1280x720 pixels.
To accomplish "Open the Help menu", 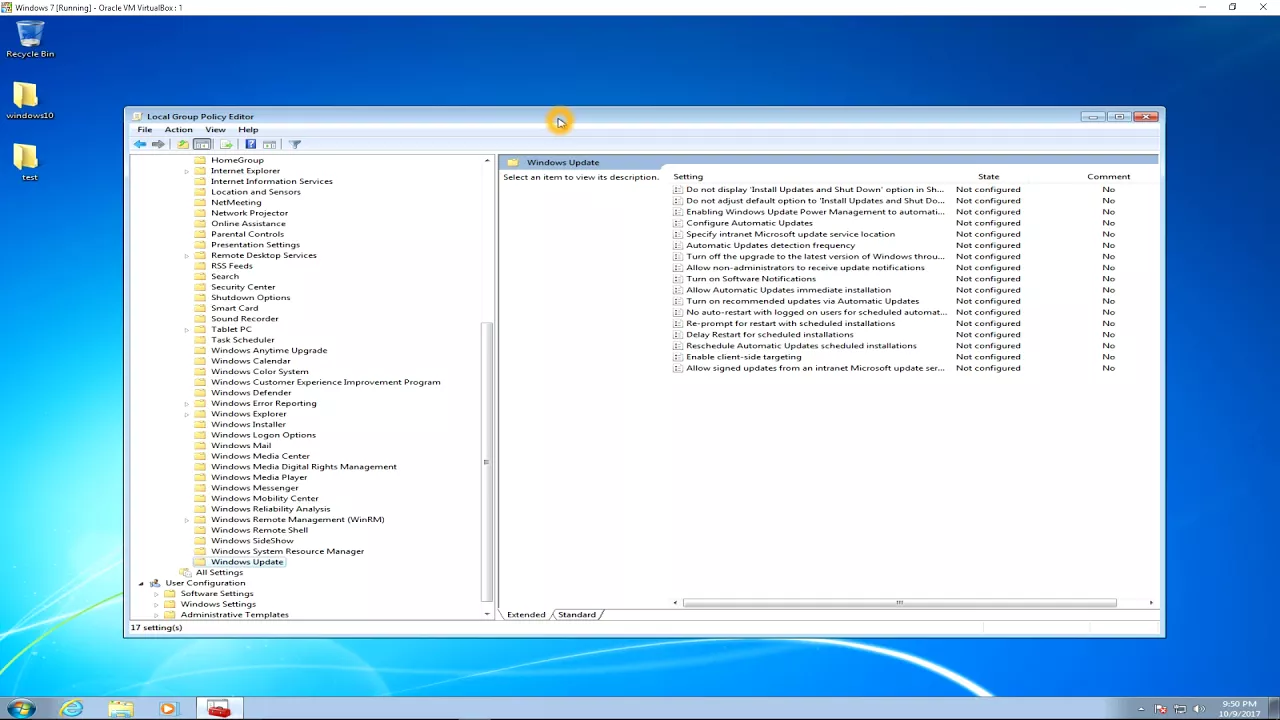I will 248,130.
